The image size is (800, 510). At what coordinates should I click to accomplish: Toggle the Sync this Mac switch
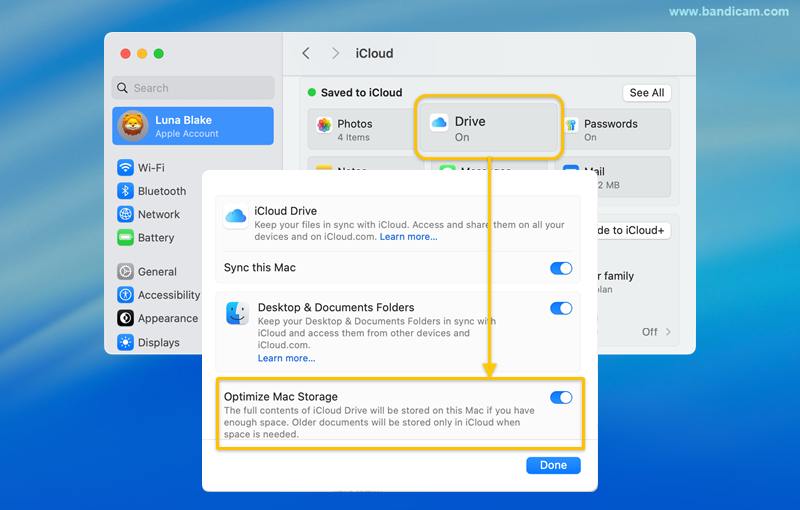(561, 268)
